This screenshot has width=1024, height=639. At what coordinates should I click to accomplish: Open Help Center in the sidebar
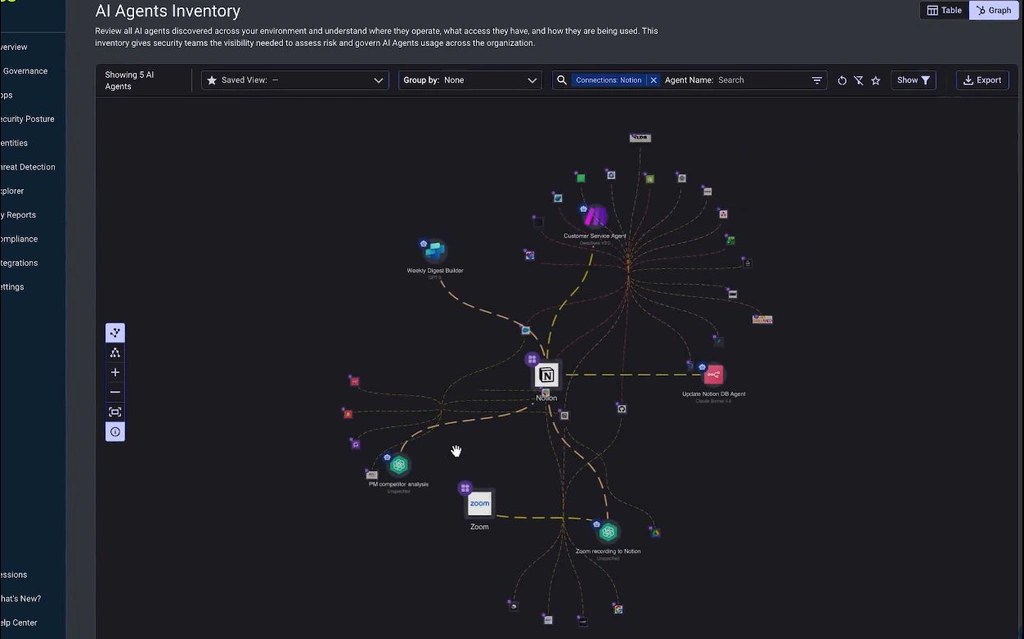(x=20, y=623)
